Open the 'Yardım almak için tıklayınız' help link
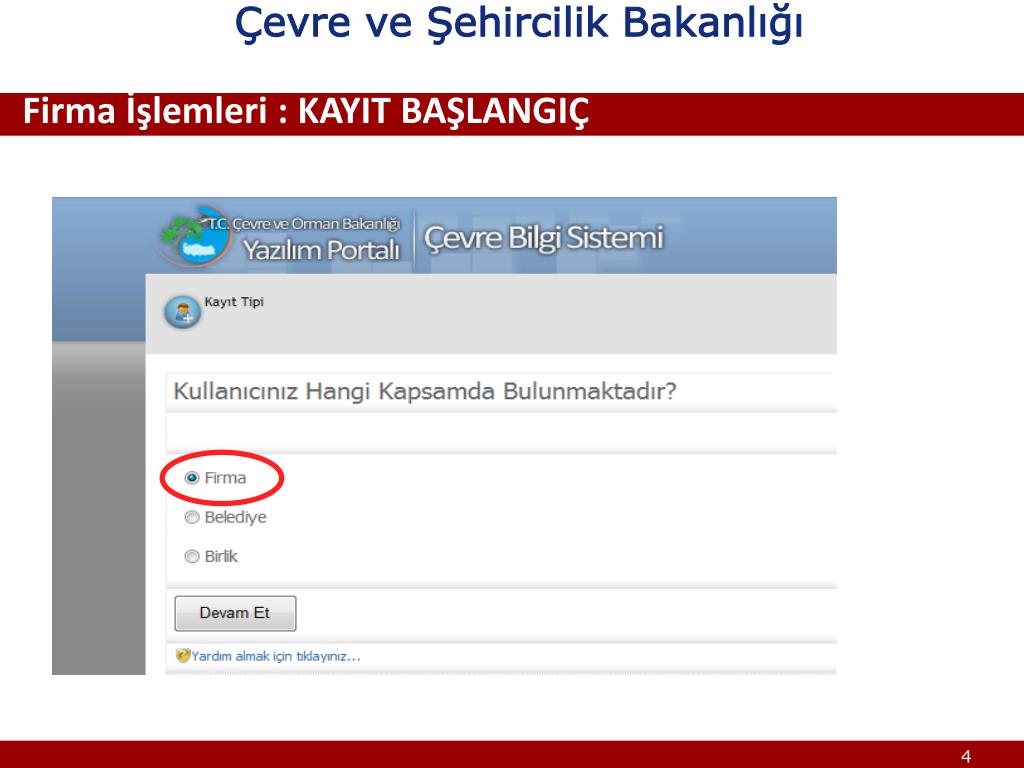1024x768 pixels. 276,656
